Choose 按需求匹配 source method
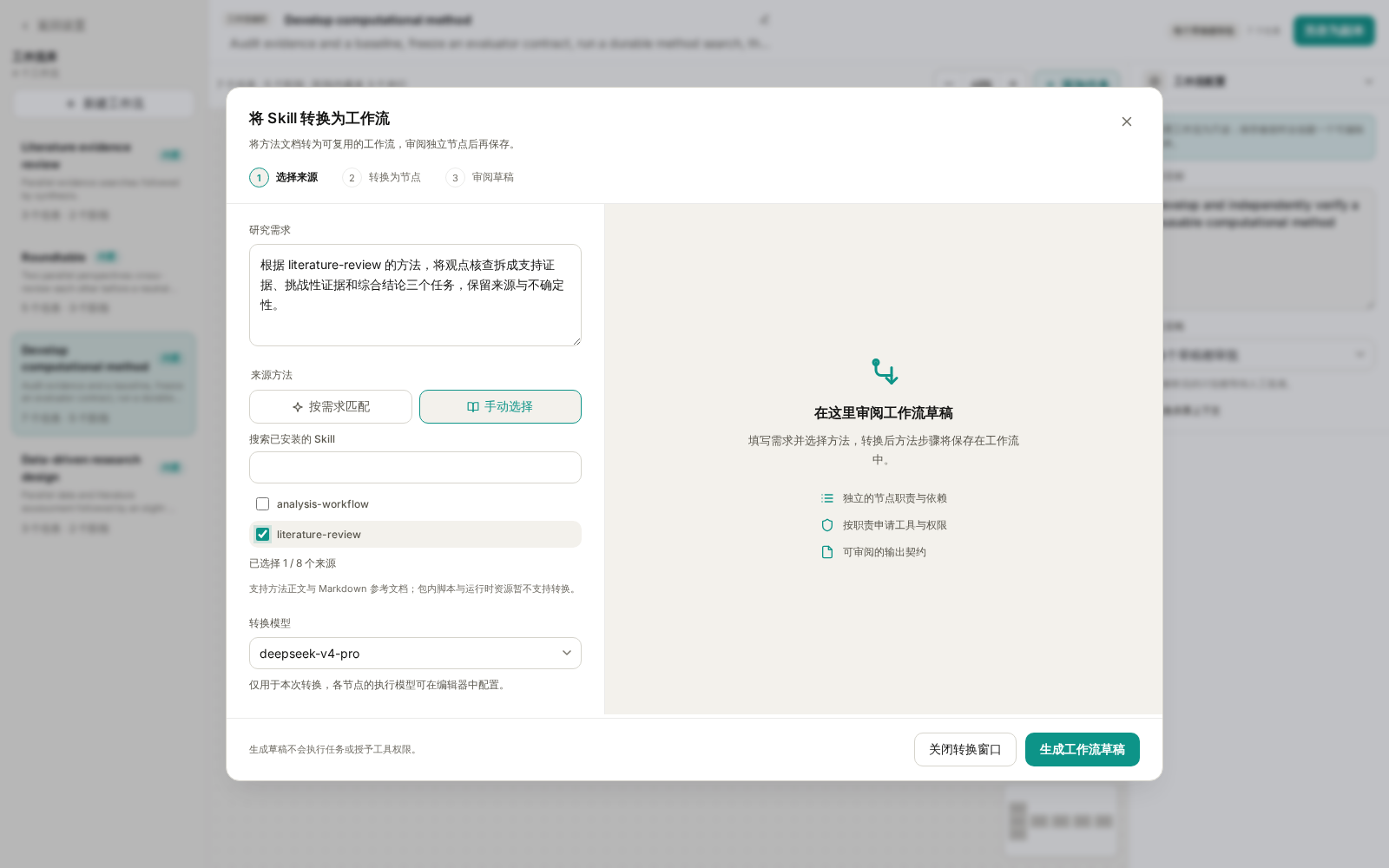 [331, 406]
